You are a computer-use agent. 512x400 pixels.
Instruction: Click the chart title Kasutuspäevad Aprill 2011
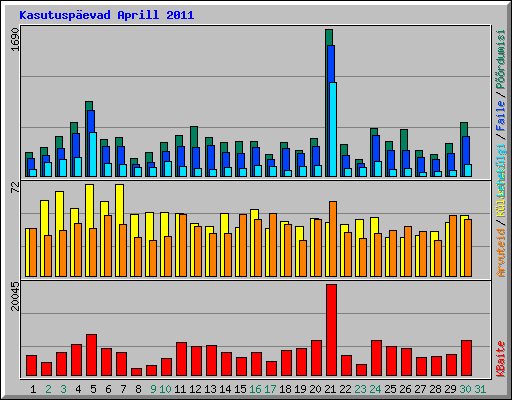coord(107,15)
